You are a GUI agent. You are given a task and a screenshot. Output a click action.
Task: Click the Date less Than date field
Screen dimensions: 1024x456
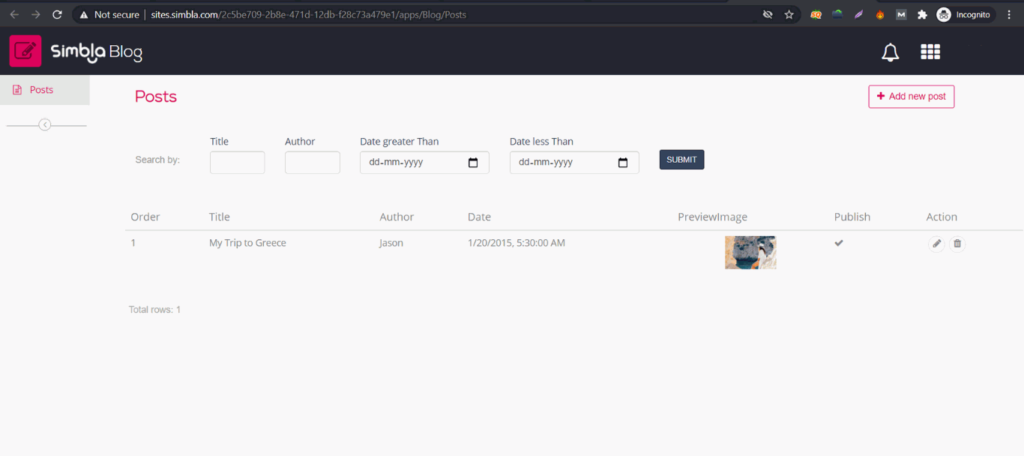click(x=574, y=163)
